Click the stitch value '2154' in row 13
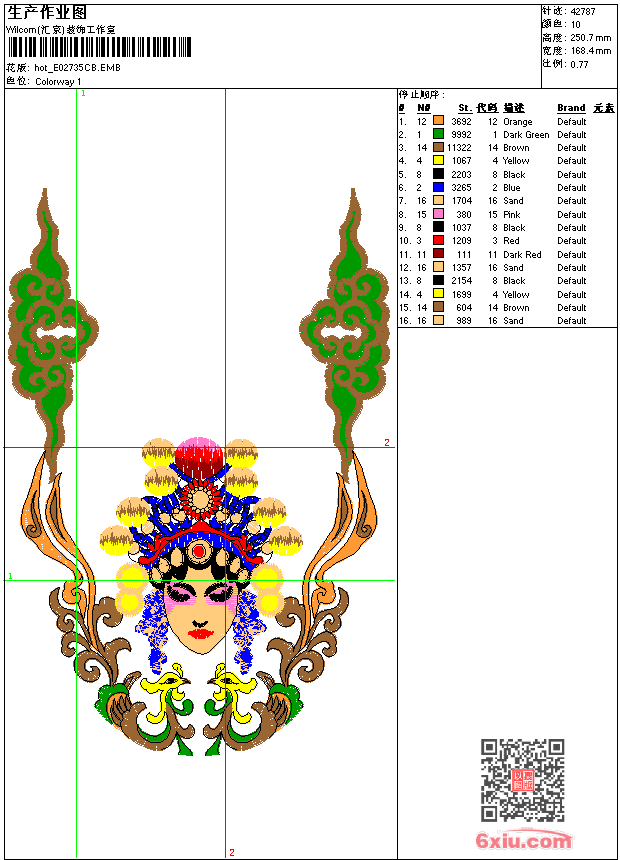The image size is (620, 860). (461, 281)
